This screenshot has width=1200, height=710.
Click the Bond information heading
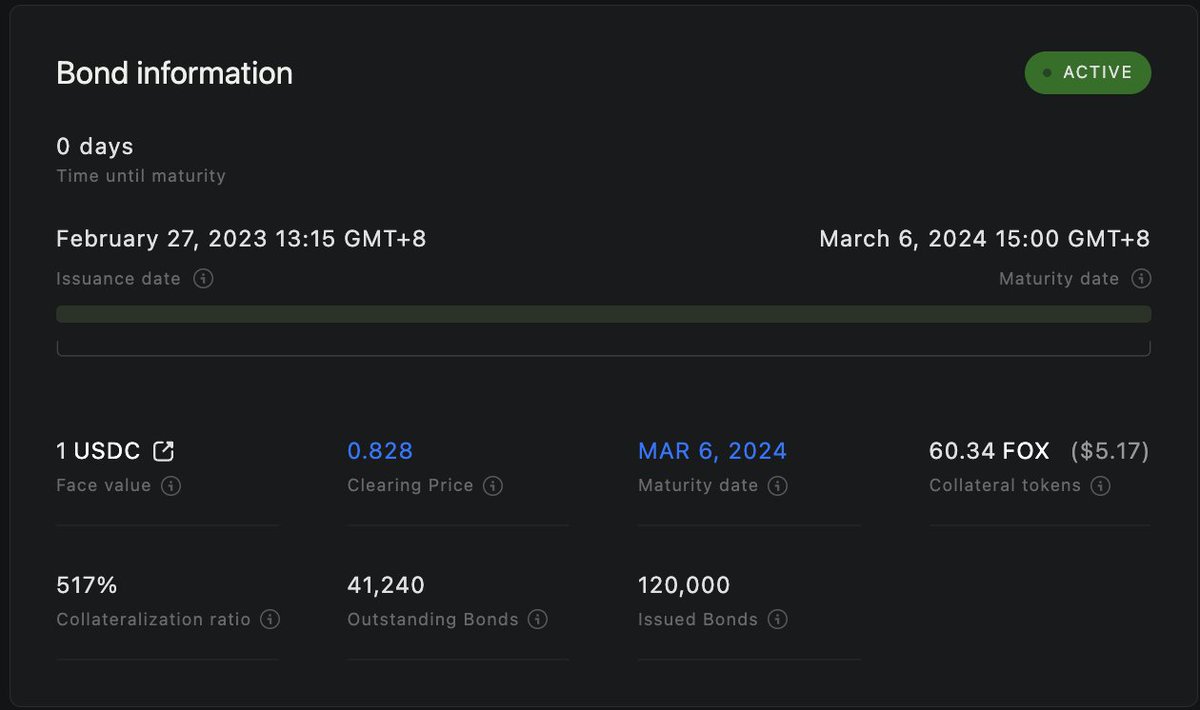(x=174, y=73)
